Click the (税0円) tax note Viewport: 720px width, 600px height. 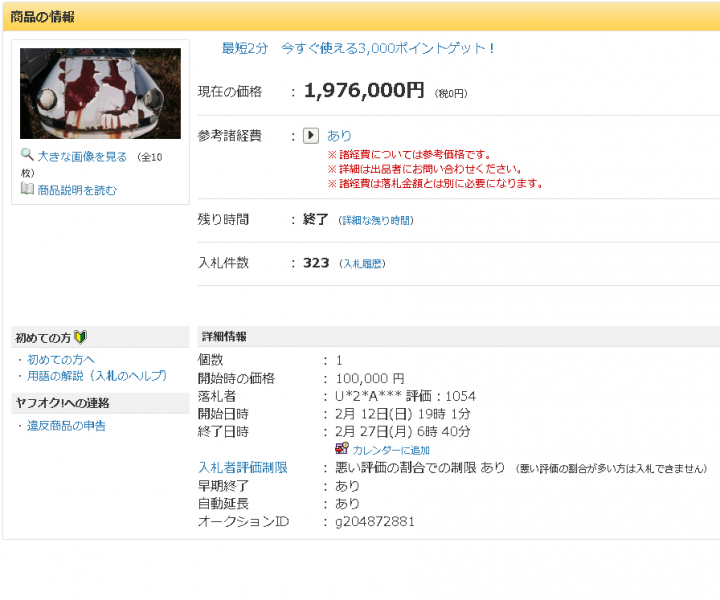click(x=451, y=94)
